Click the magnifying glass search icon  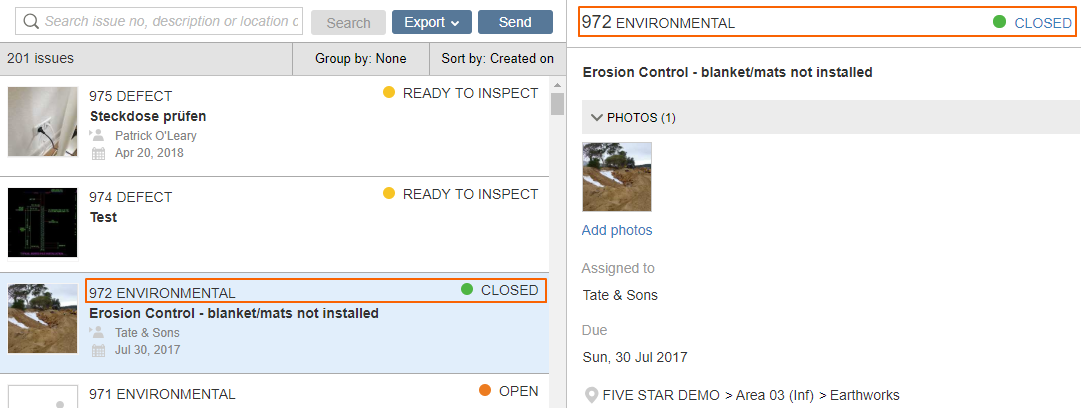tap(30, 21)
